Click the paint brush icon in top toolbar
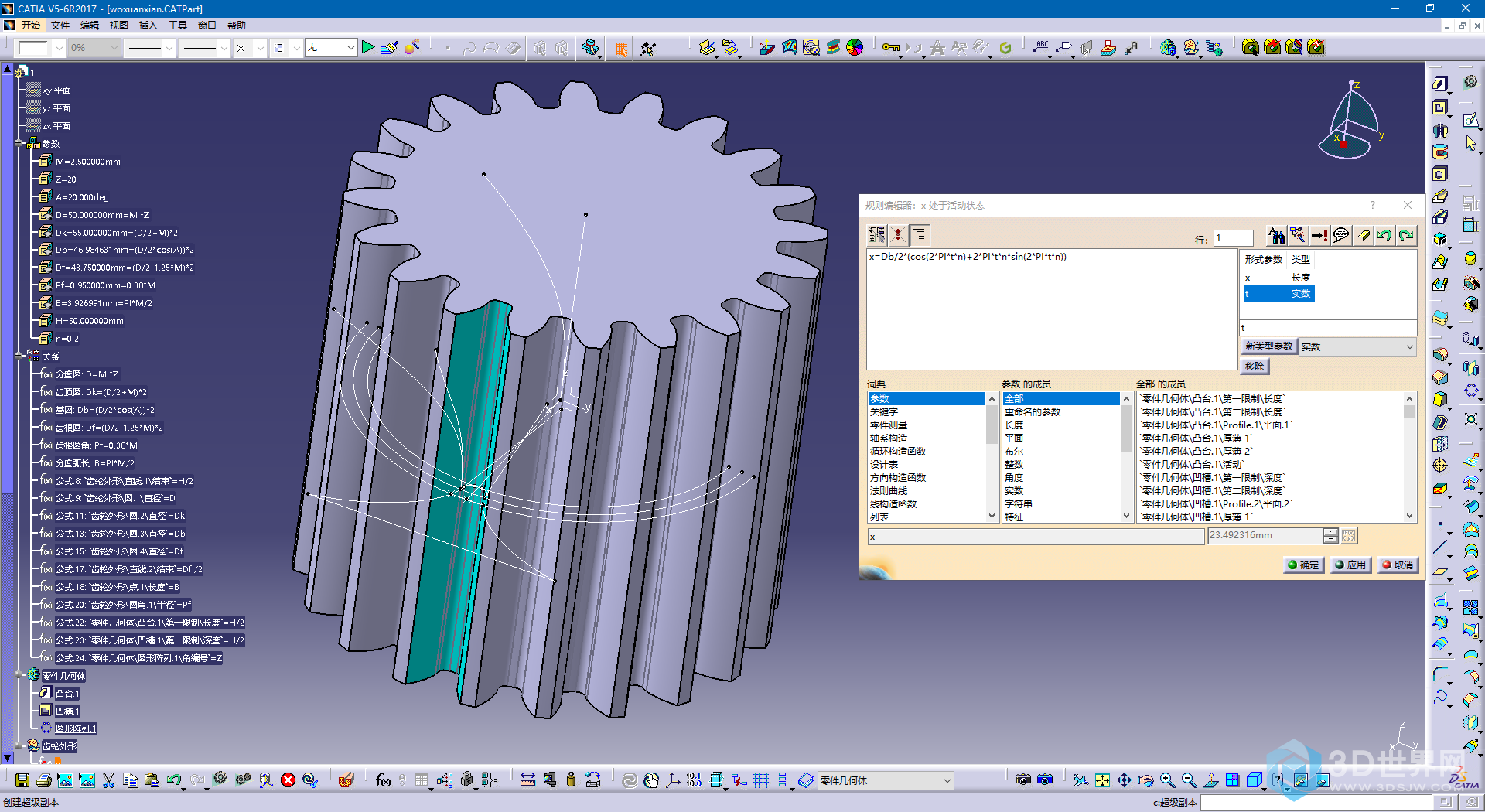1485x812 pixels. coord(390,47)
